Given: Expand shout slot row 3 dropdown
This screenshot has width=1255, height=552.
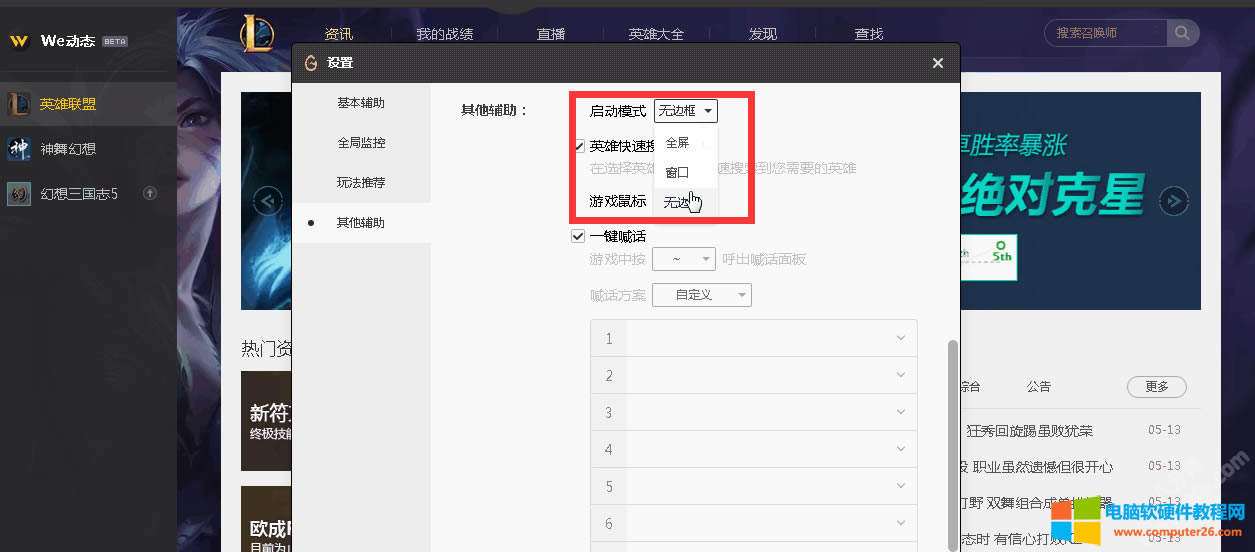Looking at the screenshot, I should [x=902, y=412].
